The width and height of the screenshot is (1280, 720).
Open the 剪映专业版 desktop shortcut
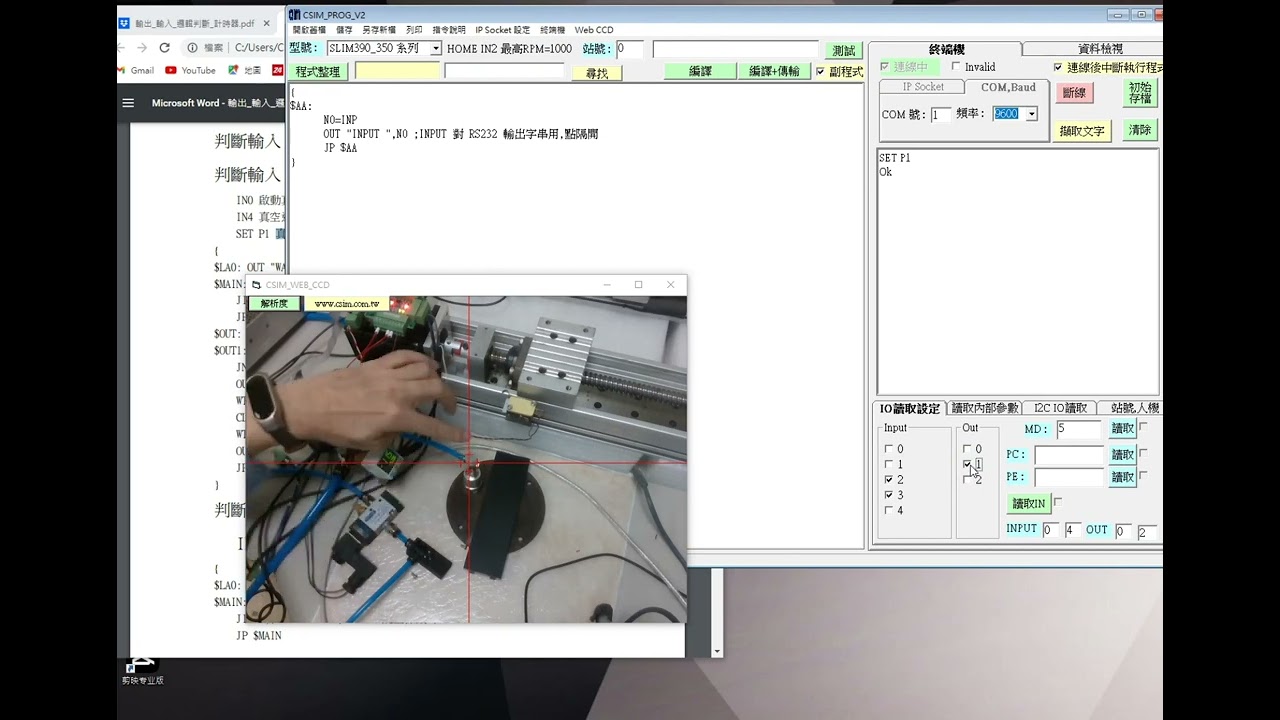pyautogui.click(x=142, y=670)
